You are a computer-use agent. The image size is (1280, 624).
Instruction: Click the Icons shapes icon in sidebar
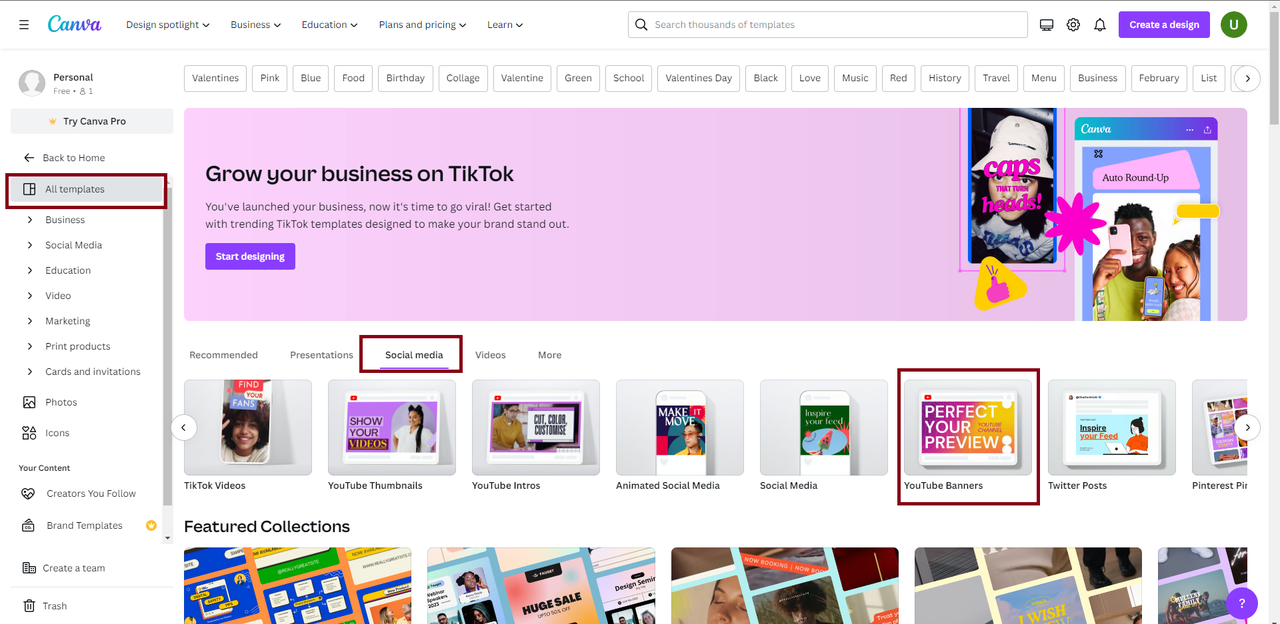tap(29, 433)
